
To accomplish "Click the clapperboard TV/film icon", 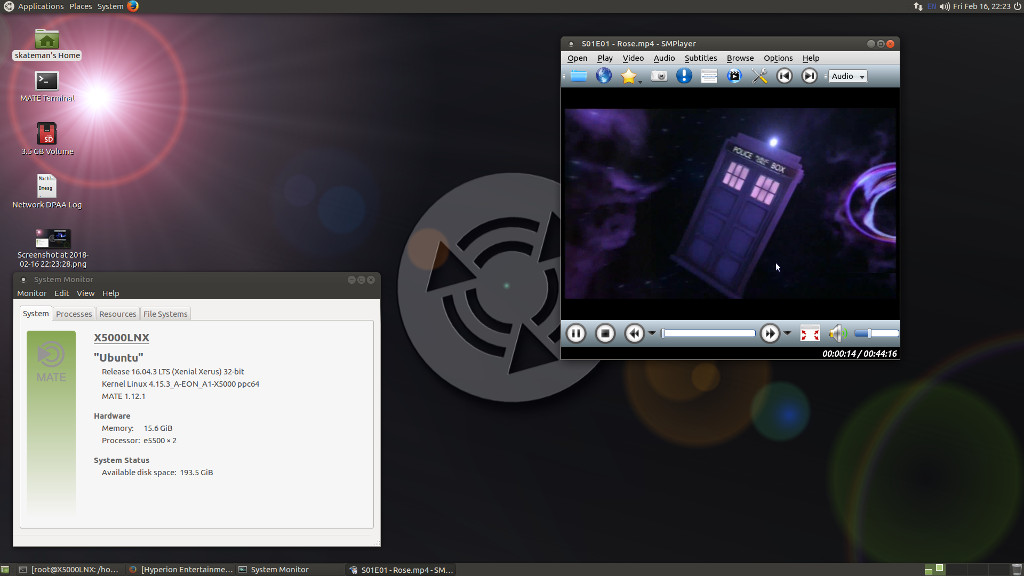I will (x=734, y=76).
